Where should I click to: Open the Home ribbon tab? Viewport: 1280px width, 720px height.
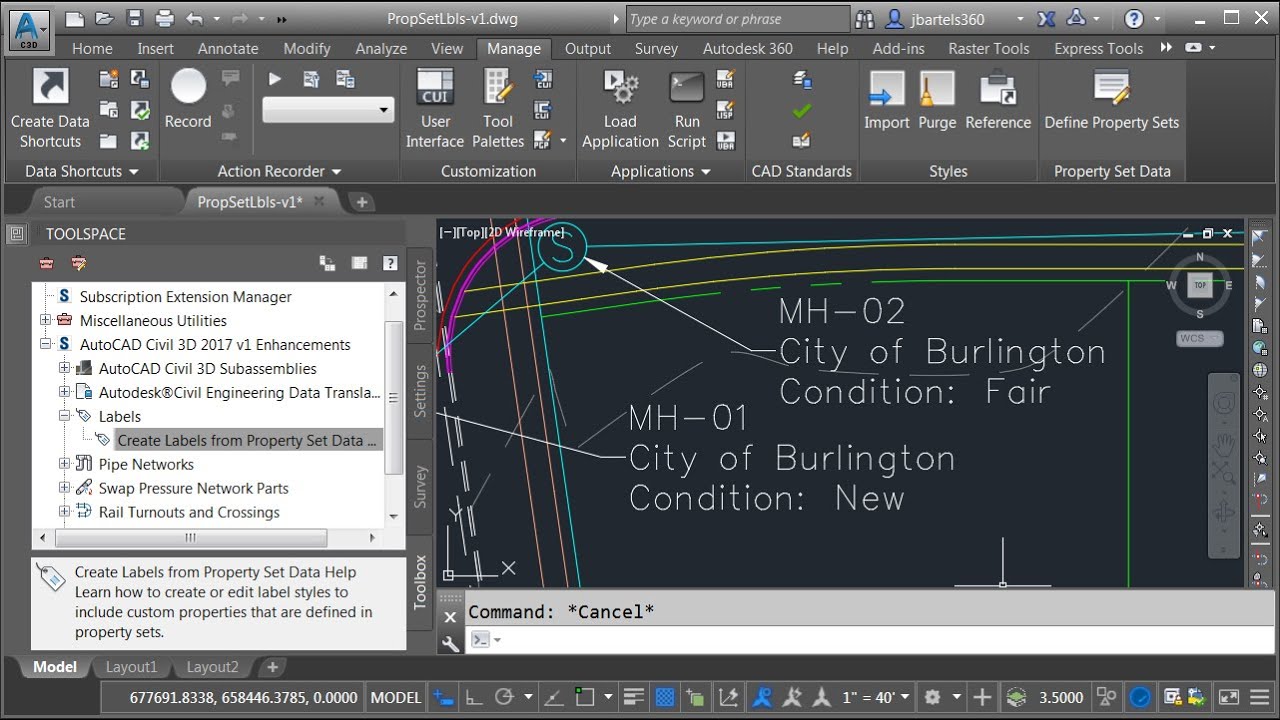point(92,48)
